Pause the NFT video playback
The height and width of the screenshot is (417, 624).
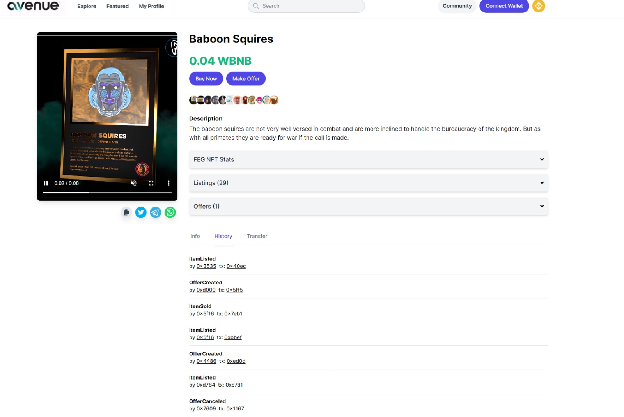46,183
